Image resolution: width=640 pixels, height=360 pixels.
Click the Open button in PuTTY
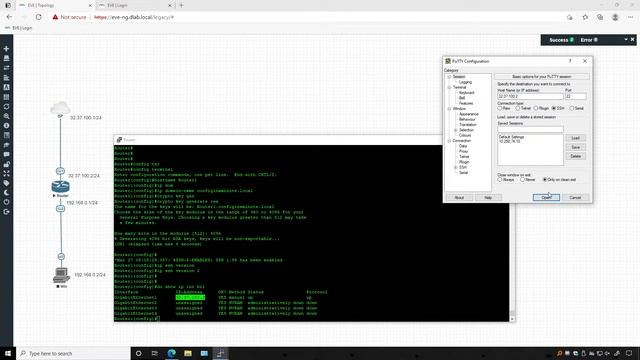[546, 198]
